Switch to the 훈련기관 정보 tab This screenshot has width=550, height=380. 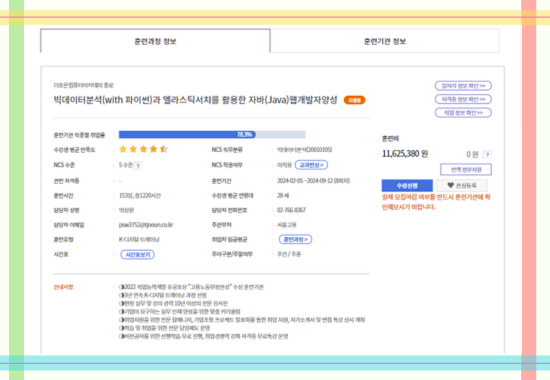385,41
